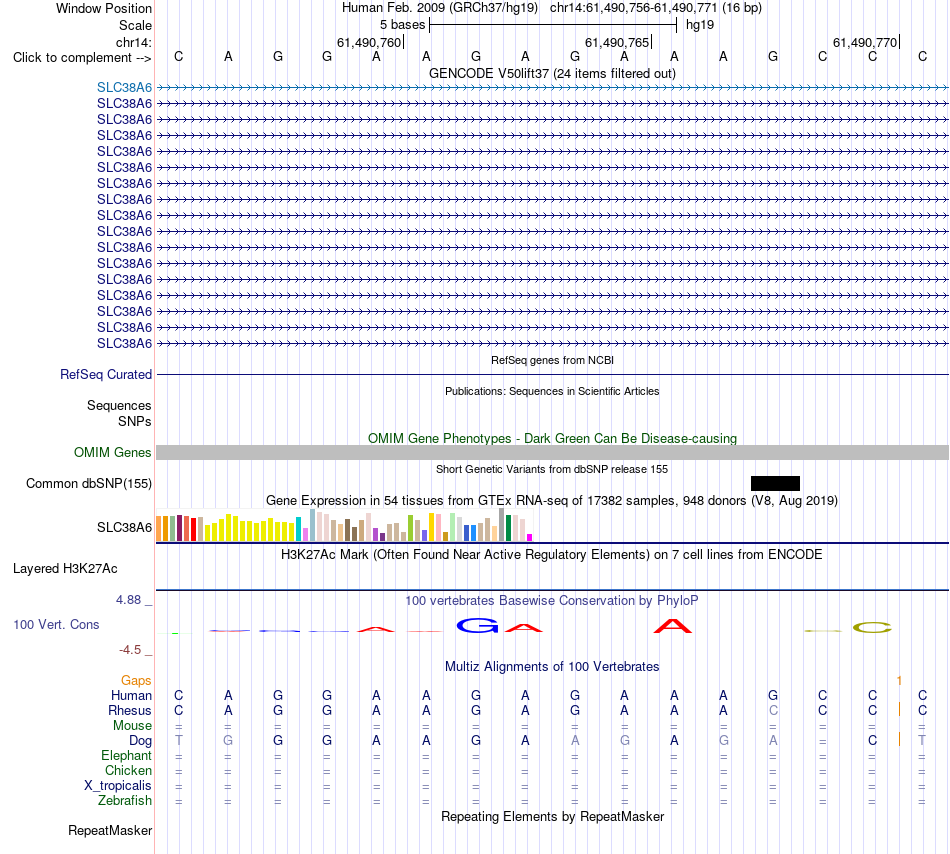This screenshot has height=854, width=950.
Task: Click the Layered H3K27Ac track label
Action: tap(65, 569)
